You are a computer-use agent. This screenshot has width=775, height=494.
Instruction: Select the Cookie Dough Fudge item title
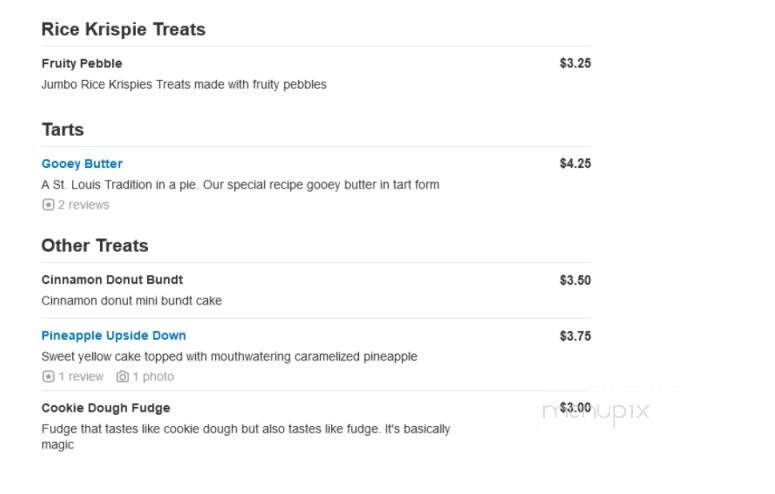point(106,408)
